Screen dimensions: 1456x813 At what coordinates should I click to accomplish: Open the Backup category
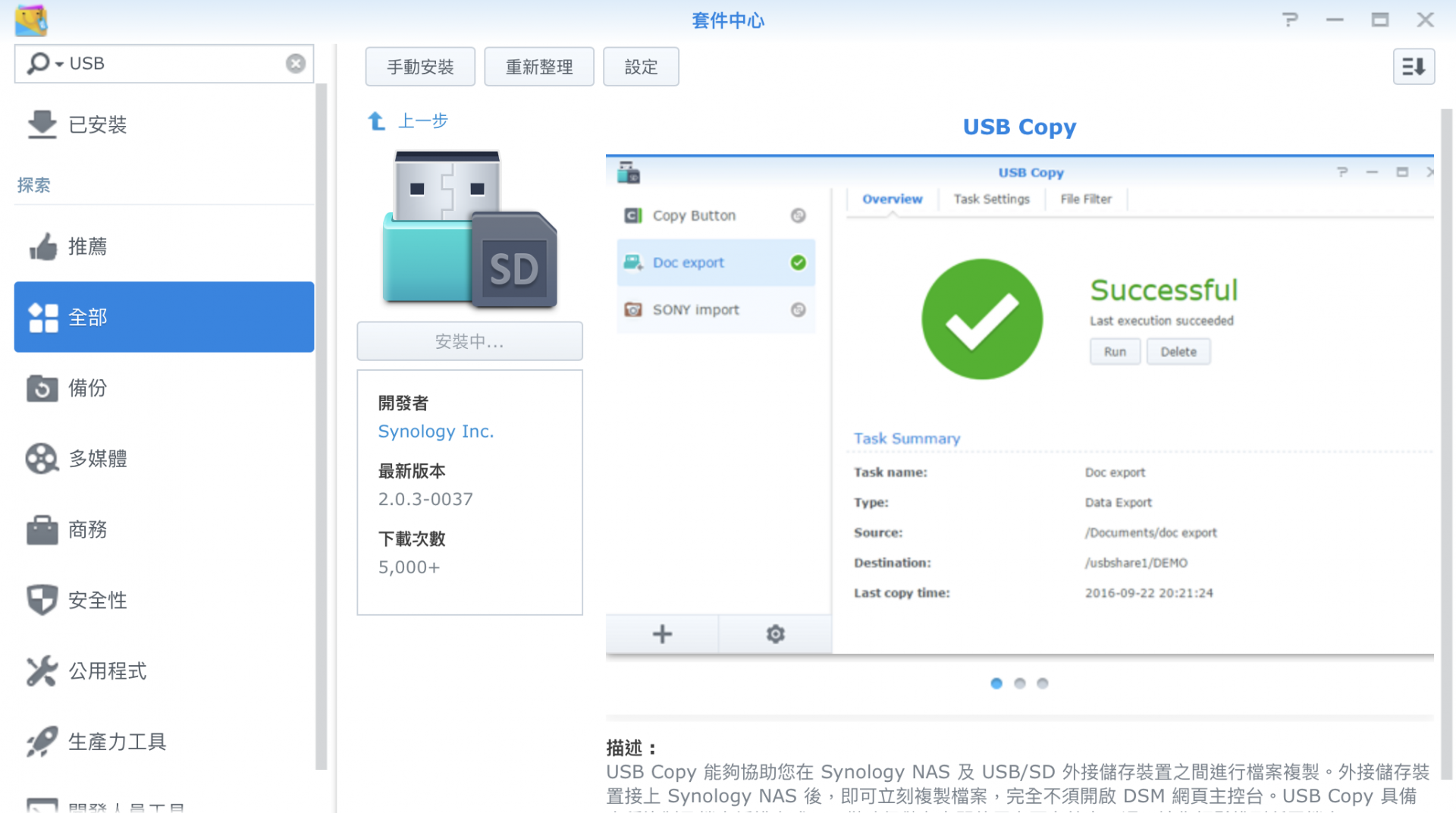87,388
